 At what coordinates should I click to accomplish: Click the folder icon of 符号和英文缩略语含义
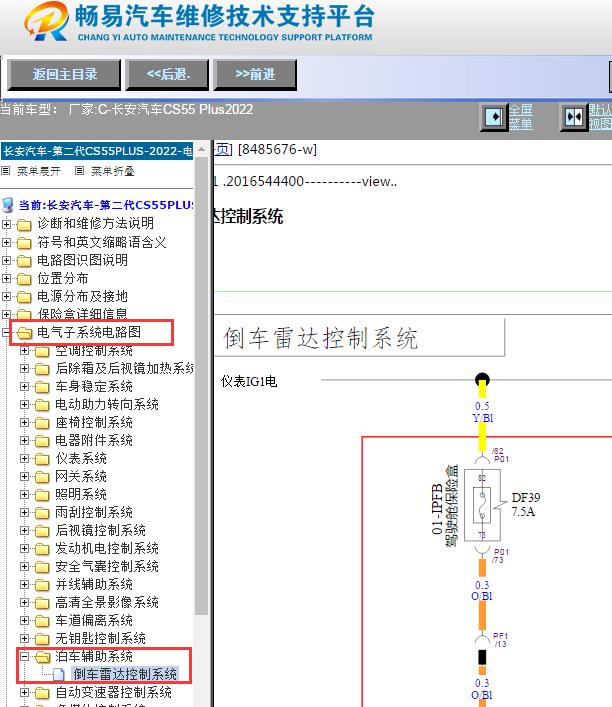click(x=24, y=243)
